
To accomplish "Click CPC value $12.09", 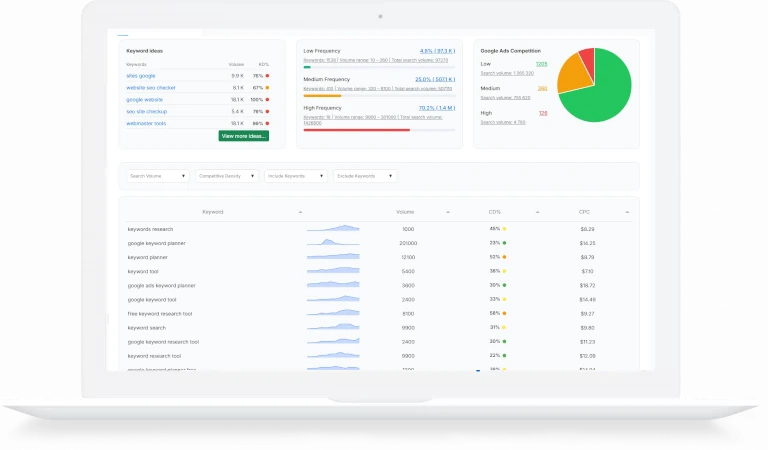I will (587, 356).
